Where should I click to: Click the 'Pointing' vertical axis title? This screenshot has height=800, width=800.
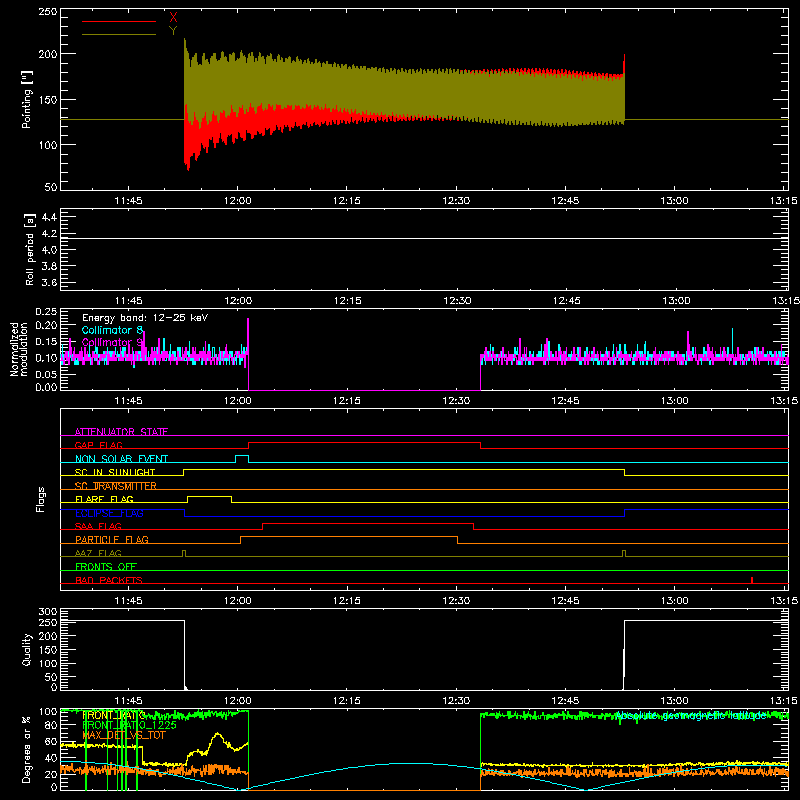coord(27,99)
